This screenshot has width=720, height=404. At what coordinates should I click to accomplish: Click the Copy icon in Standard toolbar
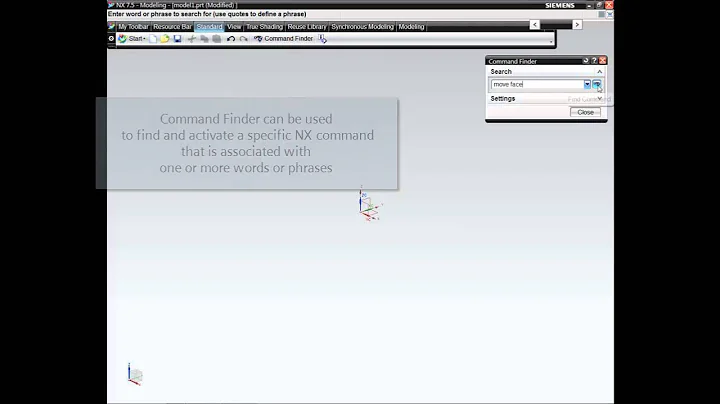pyautogui.click(x=204, y=39)
